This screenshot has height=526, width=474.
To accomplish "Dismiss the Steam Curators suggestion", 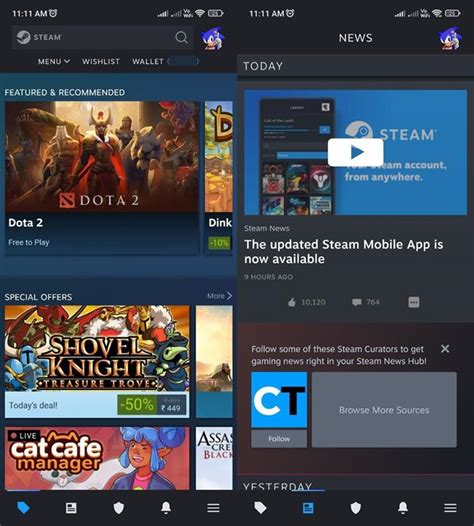I will [x=445, y=349].
